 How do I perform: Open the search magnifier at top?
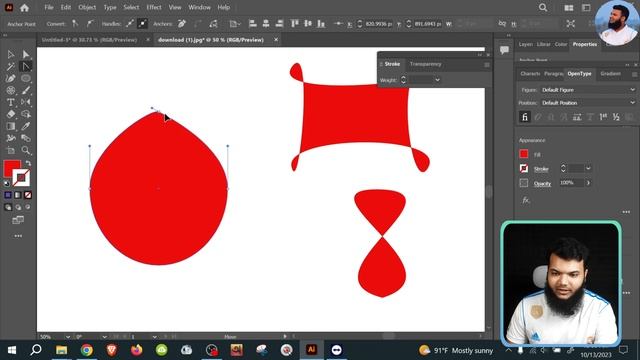[543, 7]
